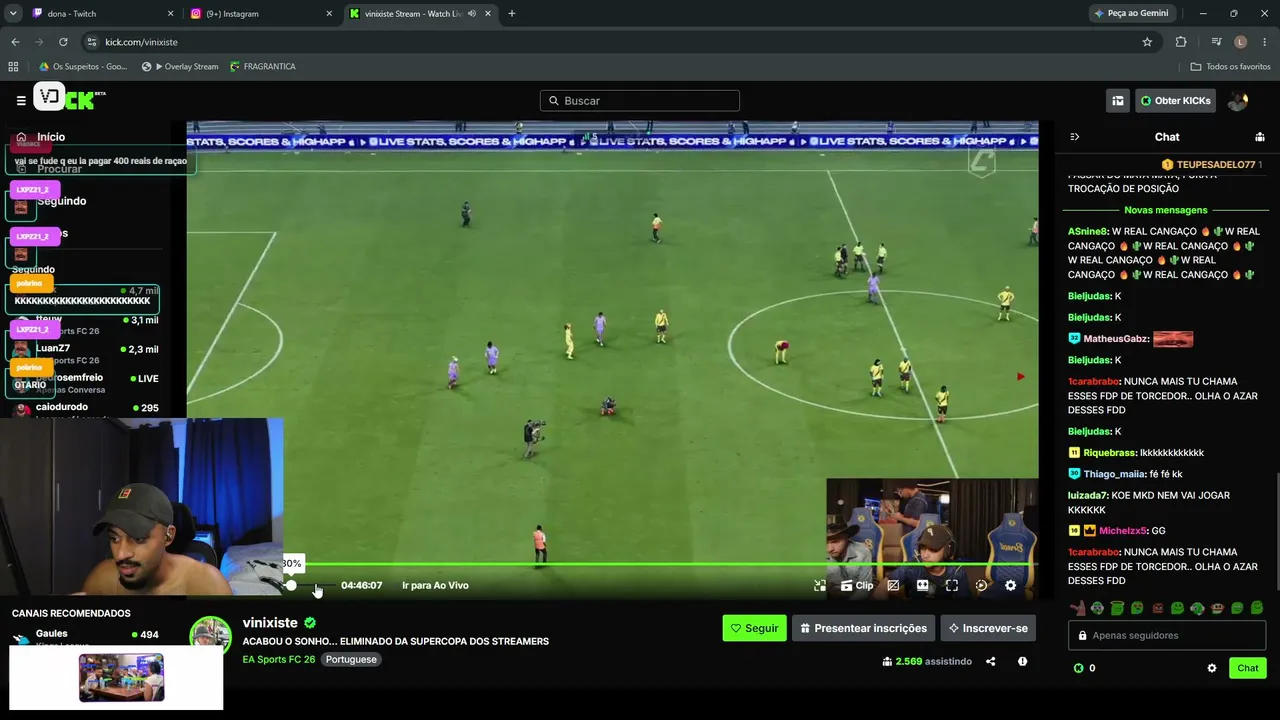Open the playback speed control
Screen dimensions: 1280x720
(981, 586)
